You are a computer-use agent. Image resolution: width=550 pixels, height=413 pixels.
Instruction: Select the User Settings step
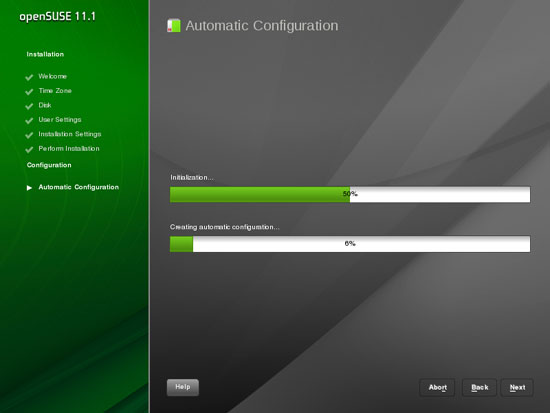click(60, 120)
